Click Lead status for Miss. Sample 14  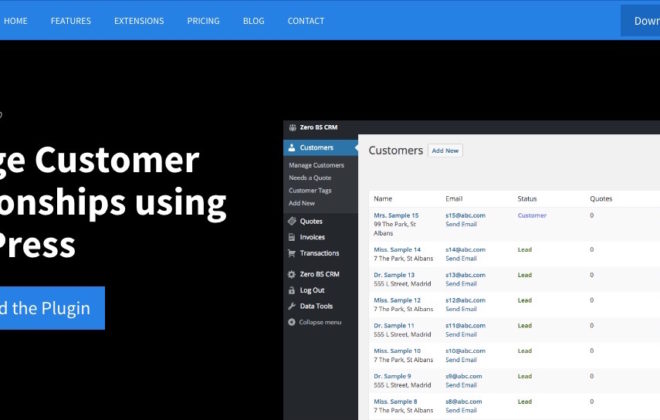point(524,250)
